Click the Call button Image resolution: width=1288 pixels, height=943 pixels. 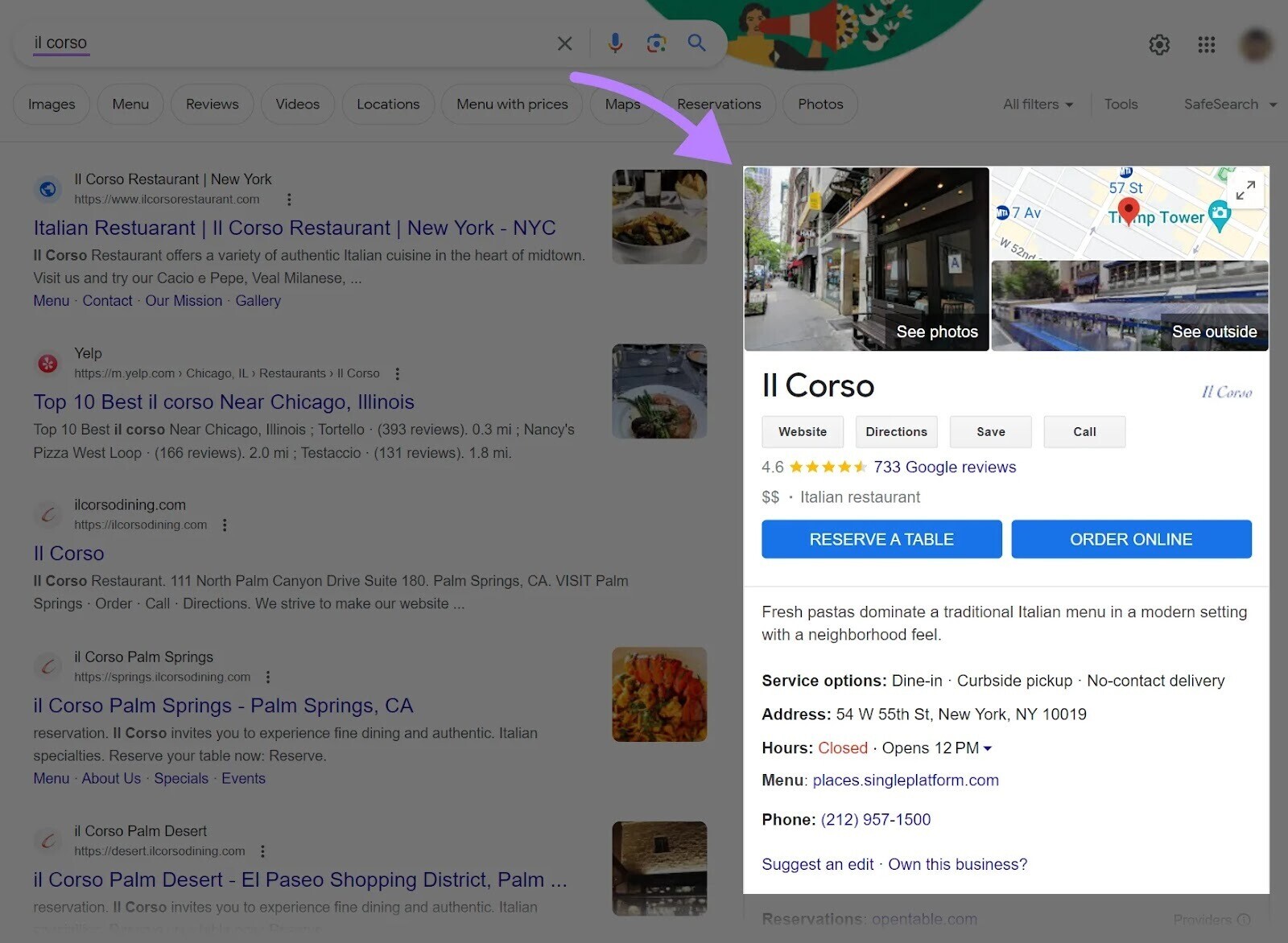tap(1084, 432)
